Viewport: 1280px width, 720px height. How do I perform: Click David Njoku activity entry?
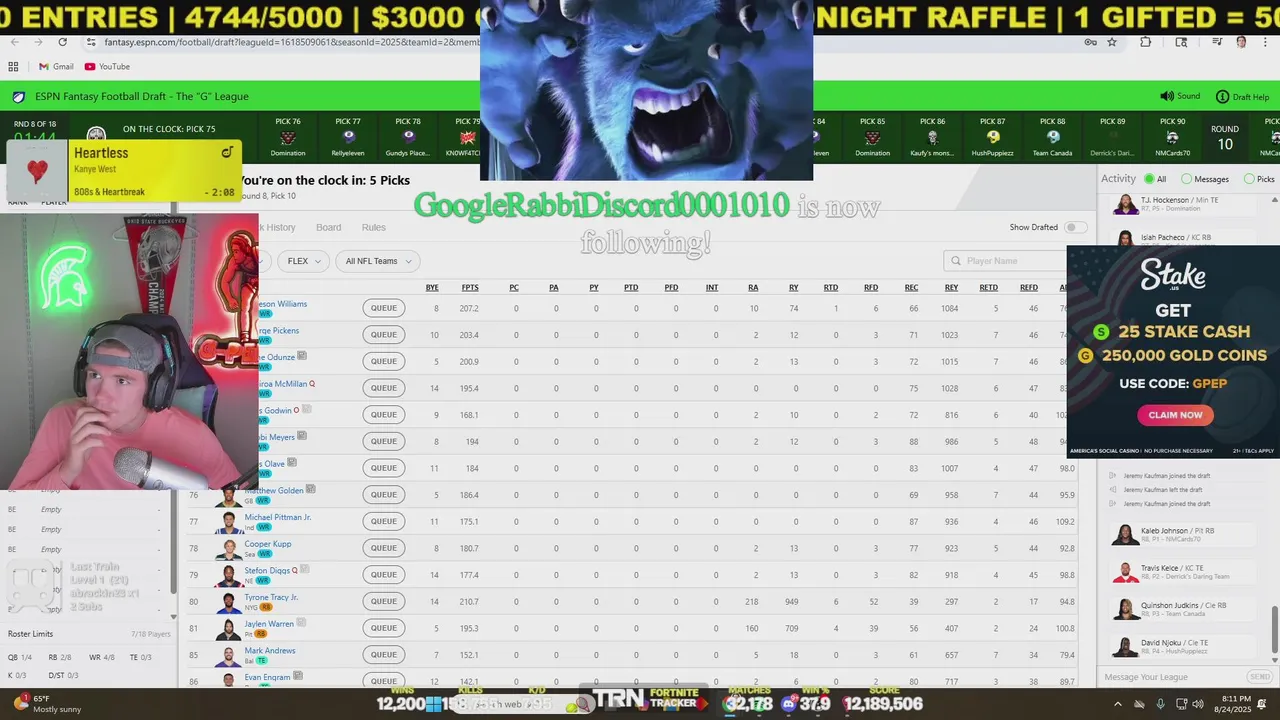(x=1185, y=647)
